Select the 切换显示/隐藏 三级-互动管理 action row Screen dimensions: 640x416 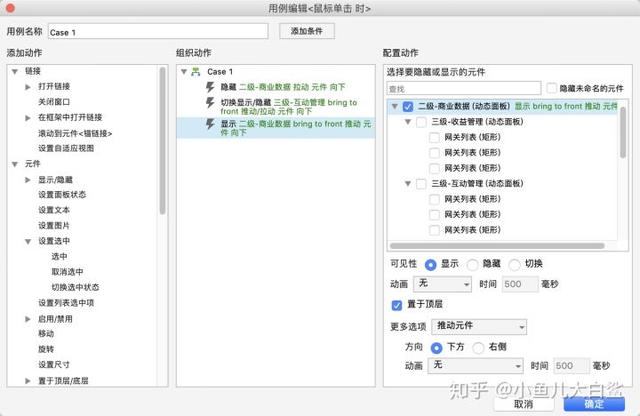pyautogui.click(x=276, y=107)
